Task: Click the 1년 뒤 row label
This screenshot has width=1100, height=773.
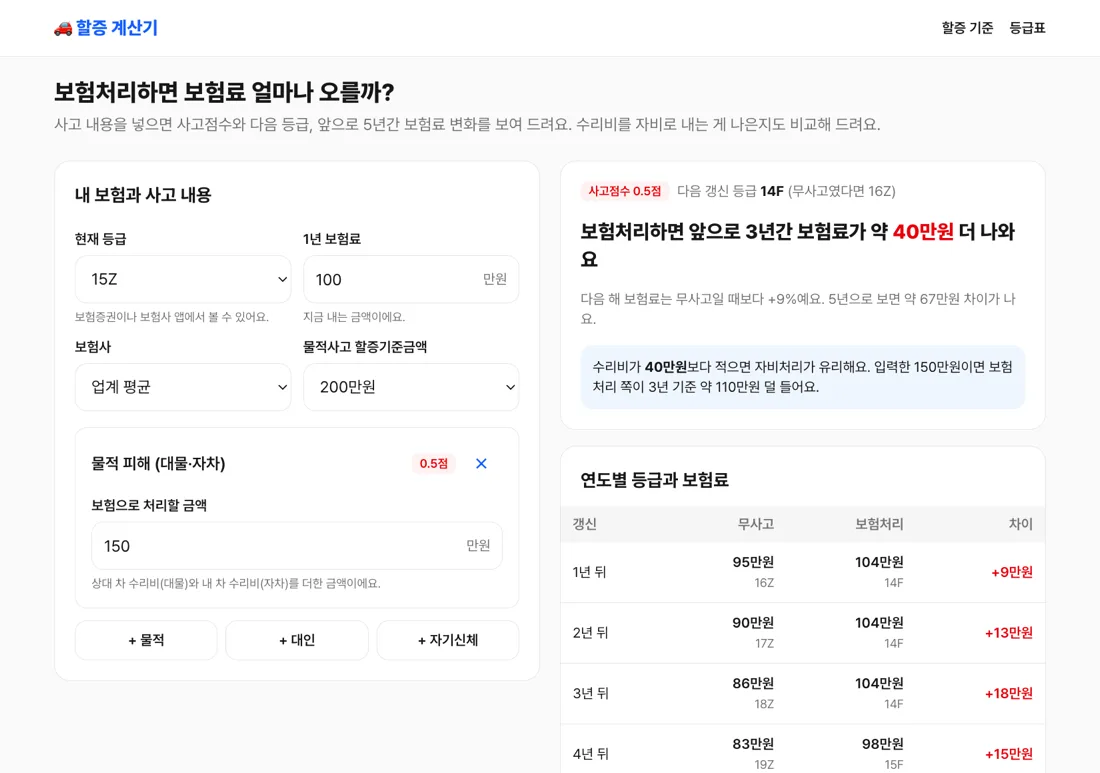Action: pyautogui.click(x=589, y=572)
